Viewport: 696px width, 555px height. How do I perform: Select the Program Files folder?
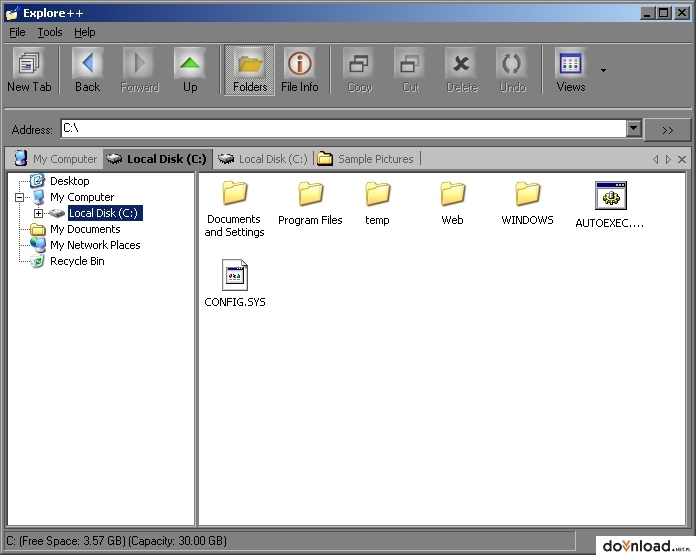tap(310, 203)
